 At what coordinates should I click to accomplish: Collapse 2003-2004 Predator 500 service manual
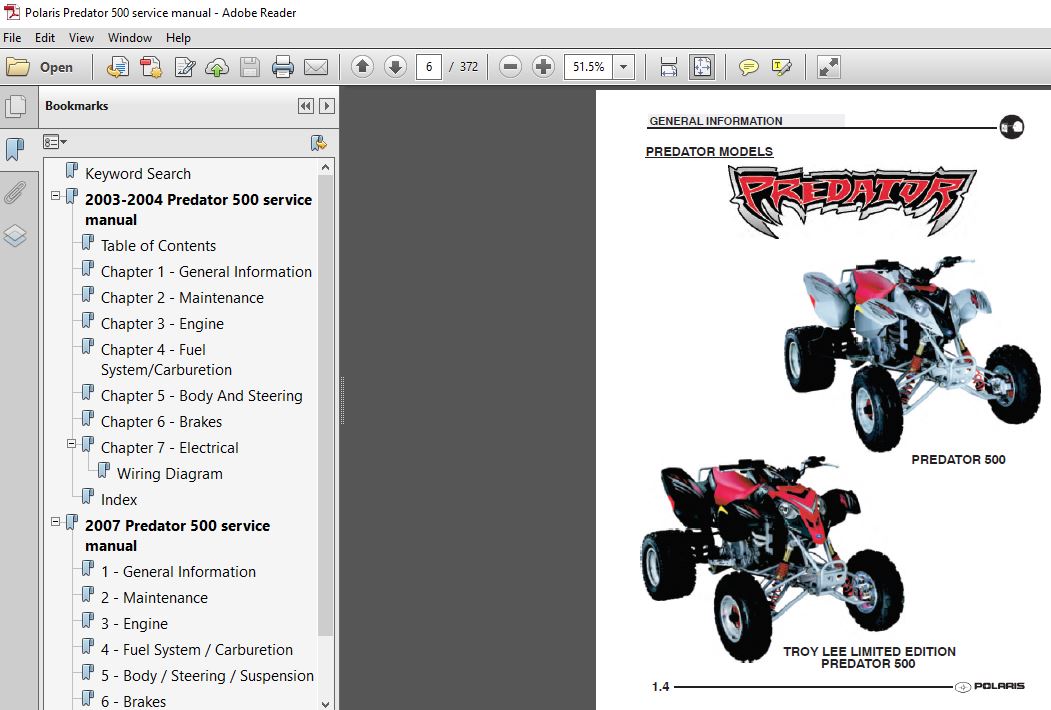point(56,196)
